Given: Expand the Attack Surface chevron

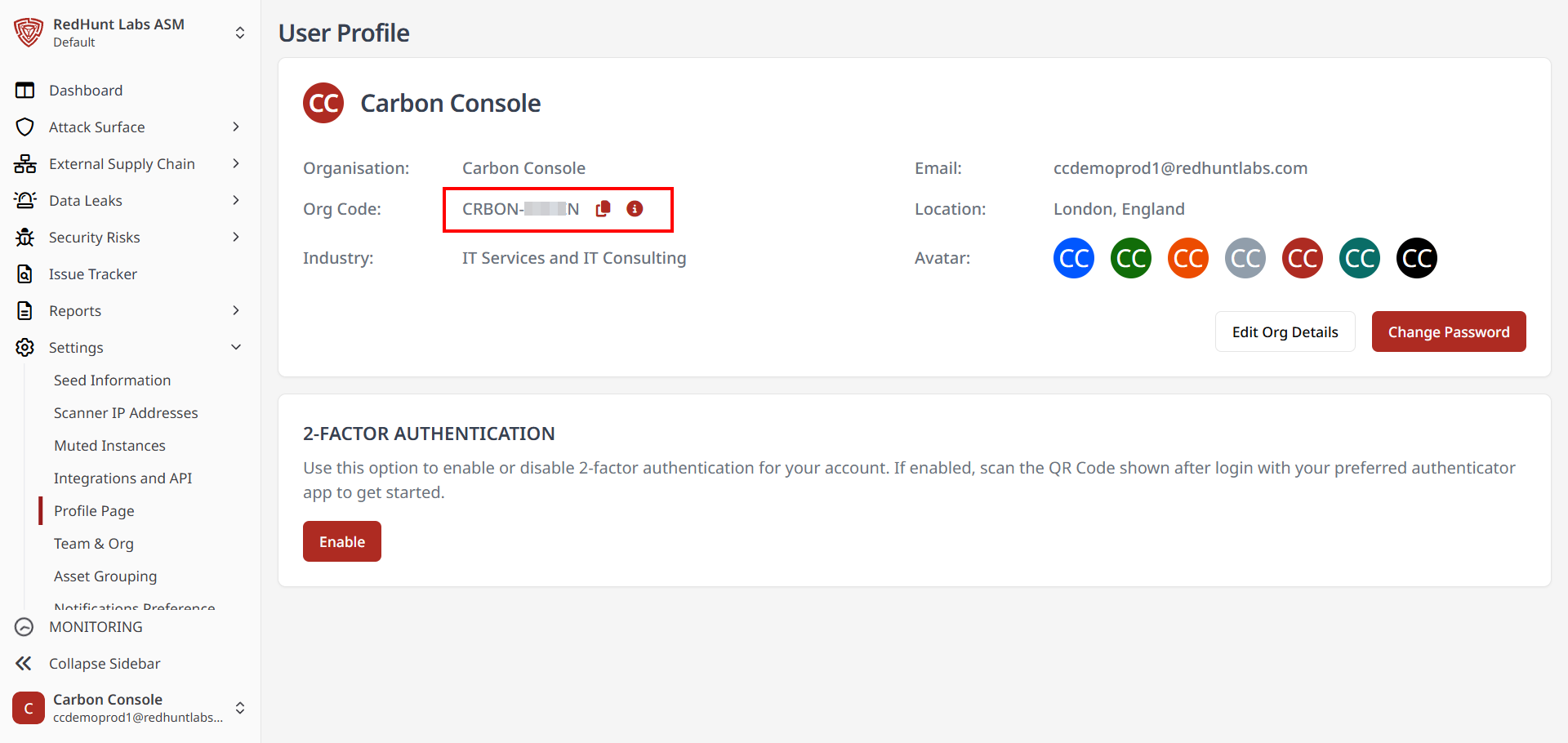Looking at the screenshot, I should pyautogui.click(x=236, y=127).
